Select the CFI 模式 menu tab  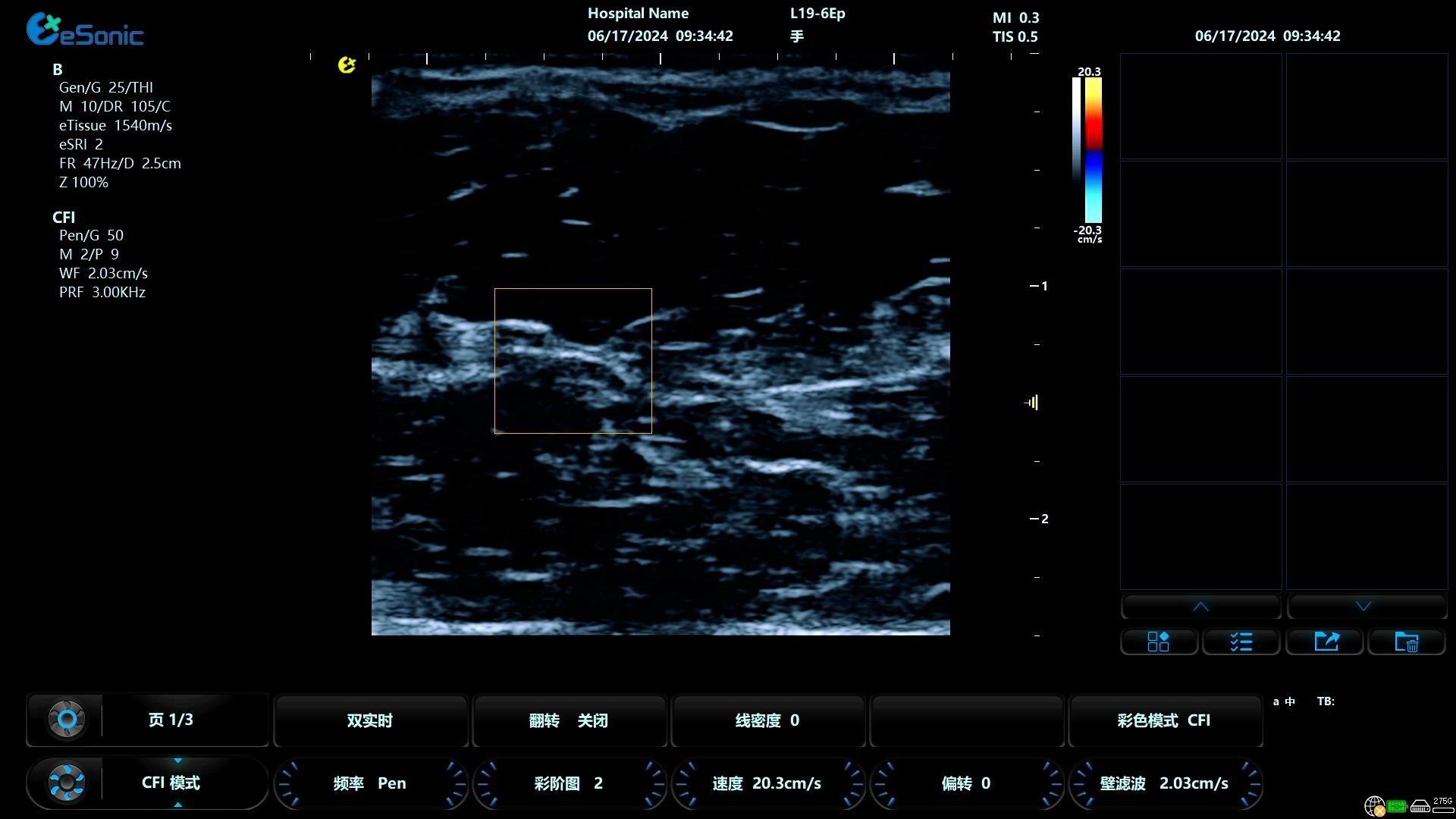171,783
